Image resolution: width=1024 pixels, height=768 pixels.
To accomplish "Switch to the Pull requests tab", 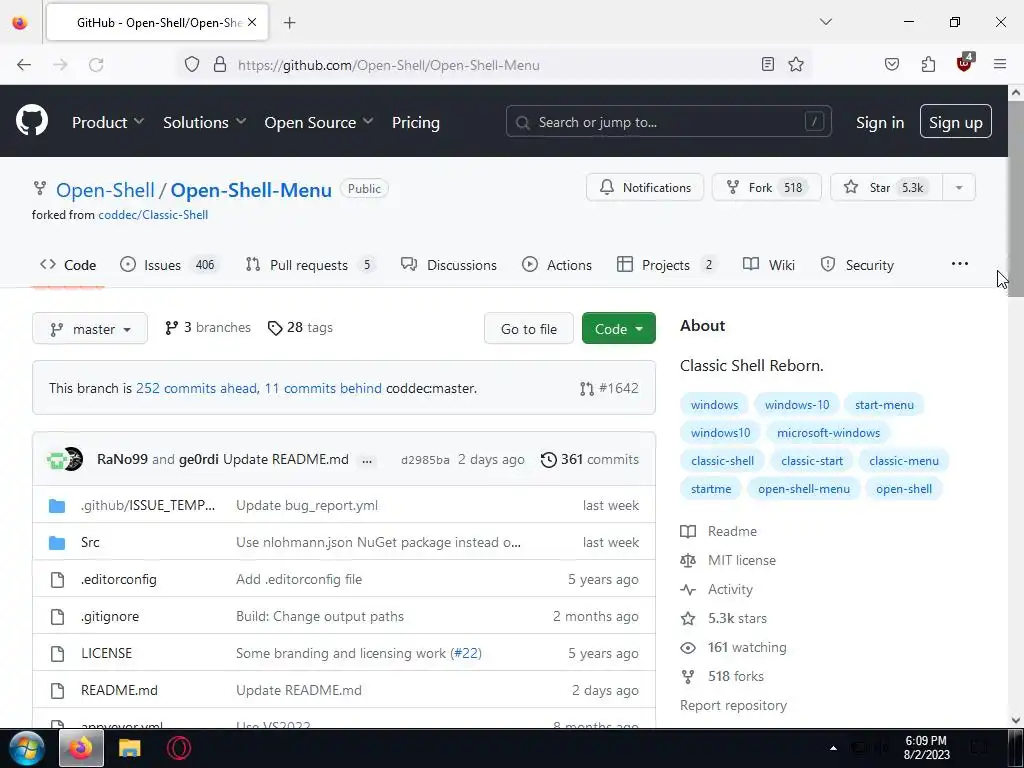I will coord(310,264).
